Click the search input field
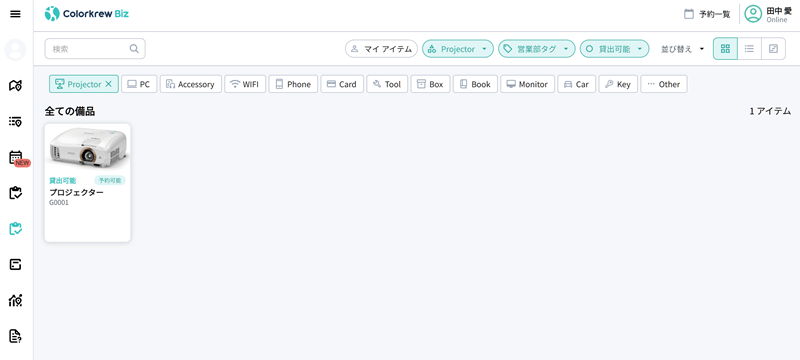800x360 pixels. coord(95,49)
